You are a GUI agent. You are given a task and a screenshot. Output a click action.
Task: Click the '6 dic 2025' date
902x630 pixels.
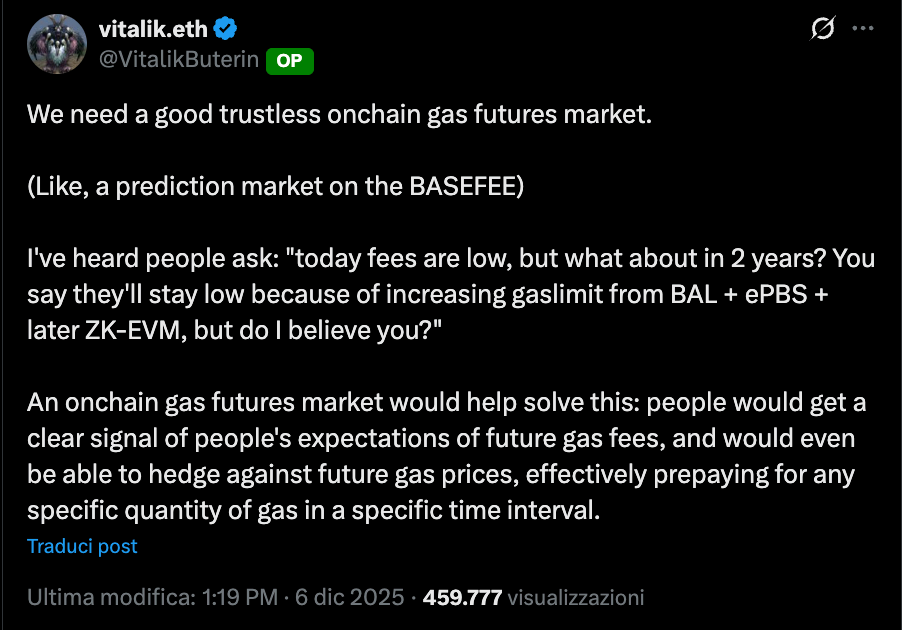349,596
